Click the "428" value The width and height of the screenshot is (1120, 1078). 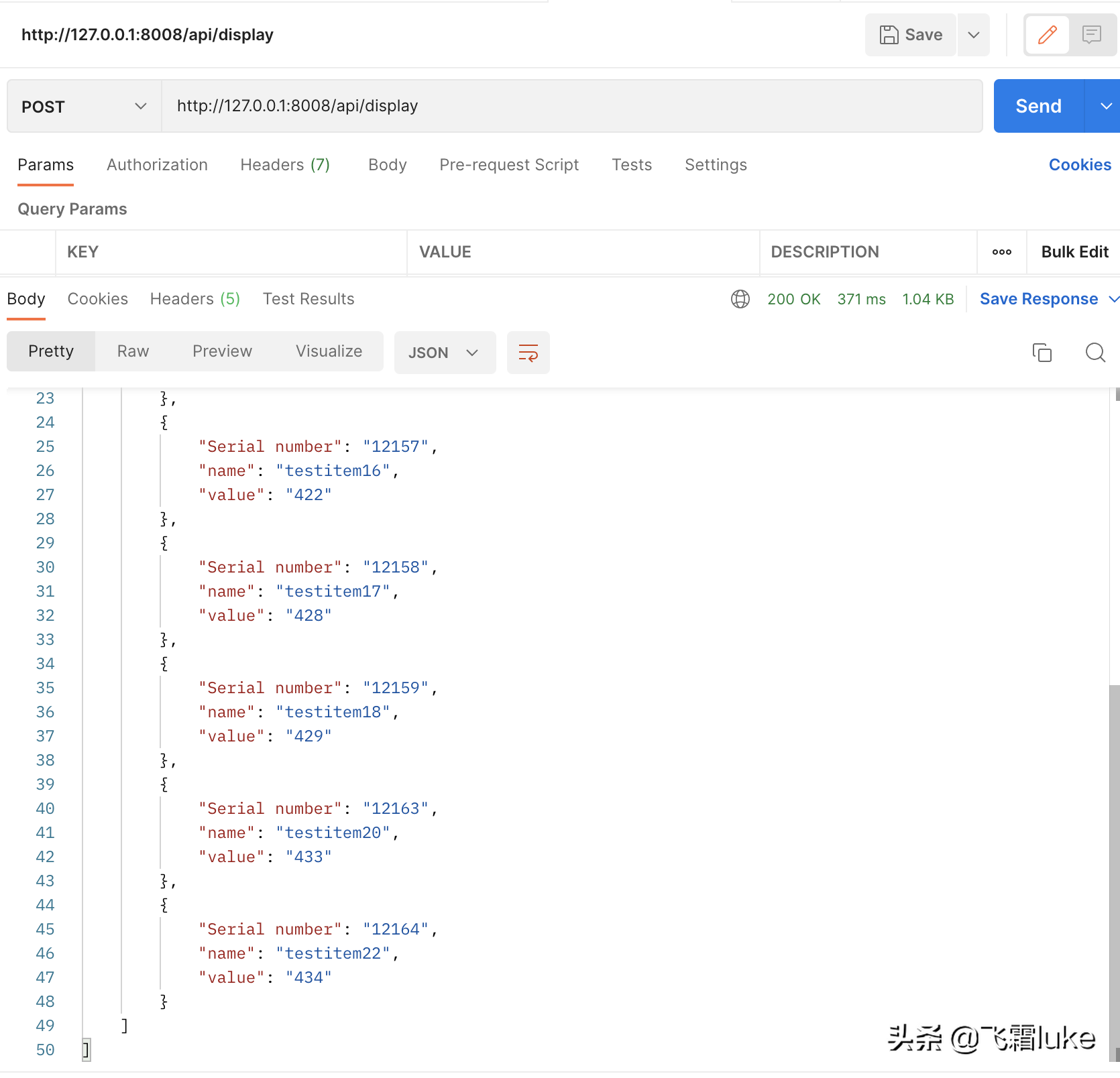point(309,616)
